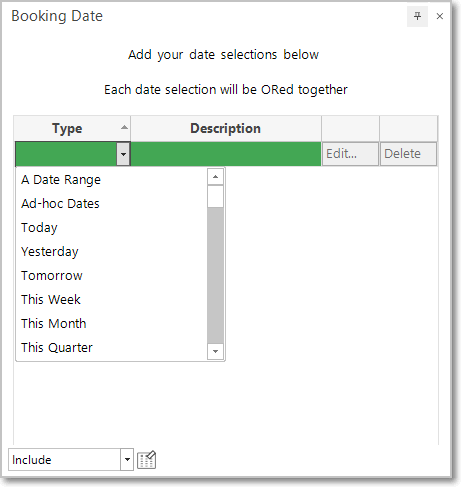Screen dimensions: 461x487
Task: Click the Description column header
Action: tap(226, 128)
